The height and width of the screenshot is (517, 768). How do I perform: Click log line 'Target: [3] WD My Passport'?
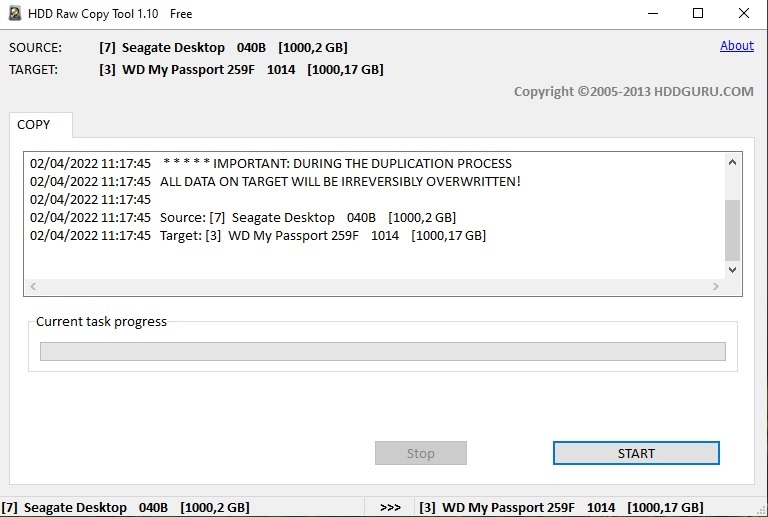[258, 235]
